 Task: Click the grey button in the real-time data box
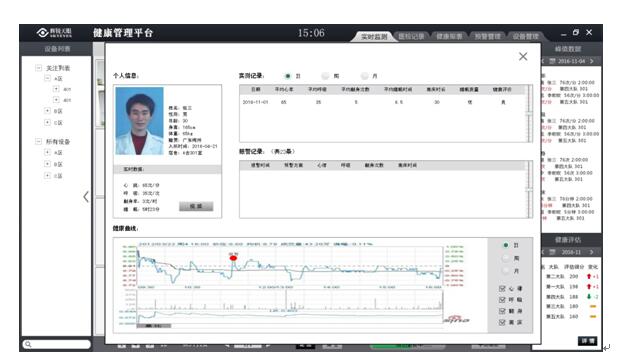pos(196,206)
